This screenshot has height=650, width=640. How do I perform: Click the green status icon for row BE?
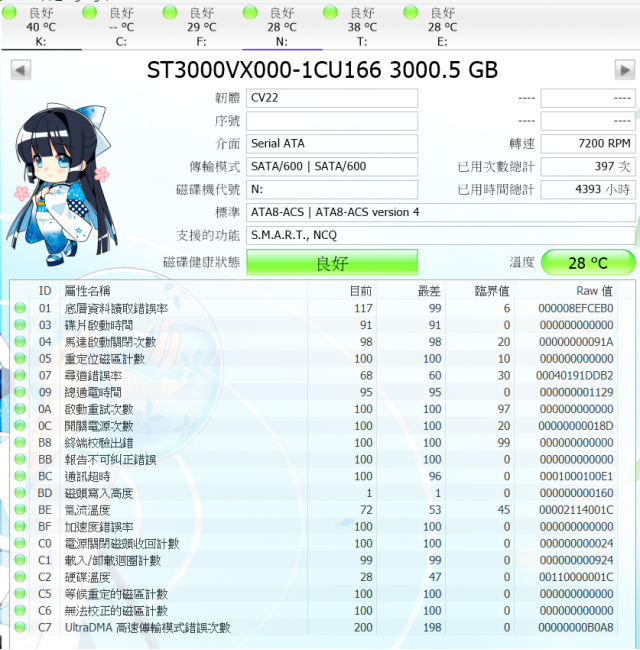[x=20, y=509]
